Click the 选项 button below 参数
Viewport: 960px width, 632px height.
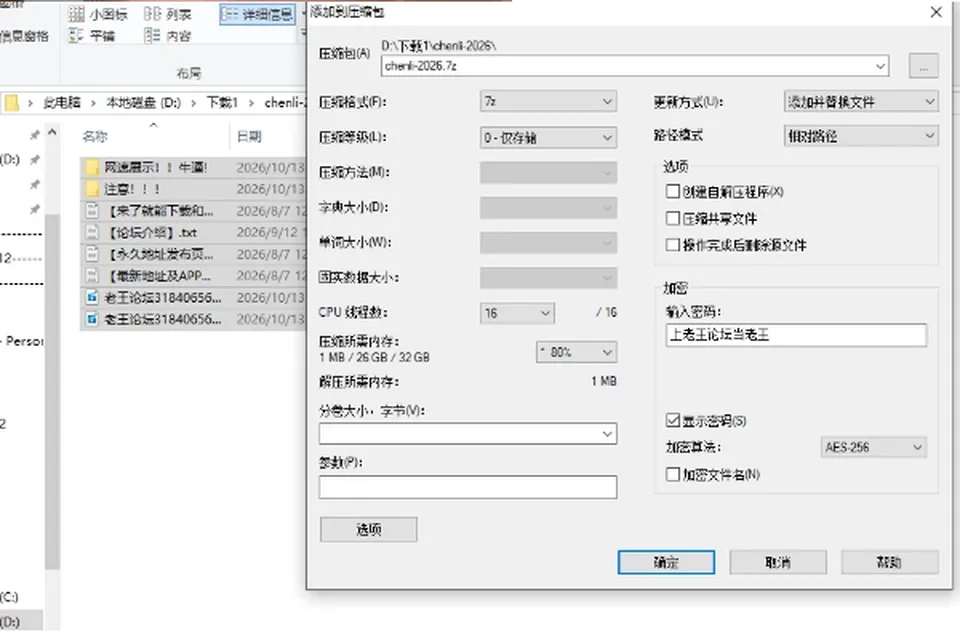coord(369,529)
